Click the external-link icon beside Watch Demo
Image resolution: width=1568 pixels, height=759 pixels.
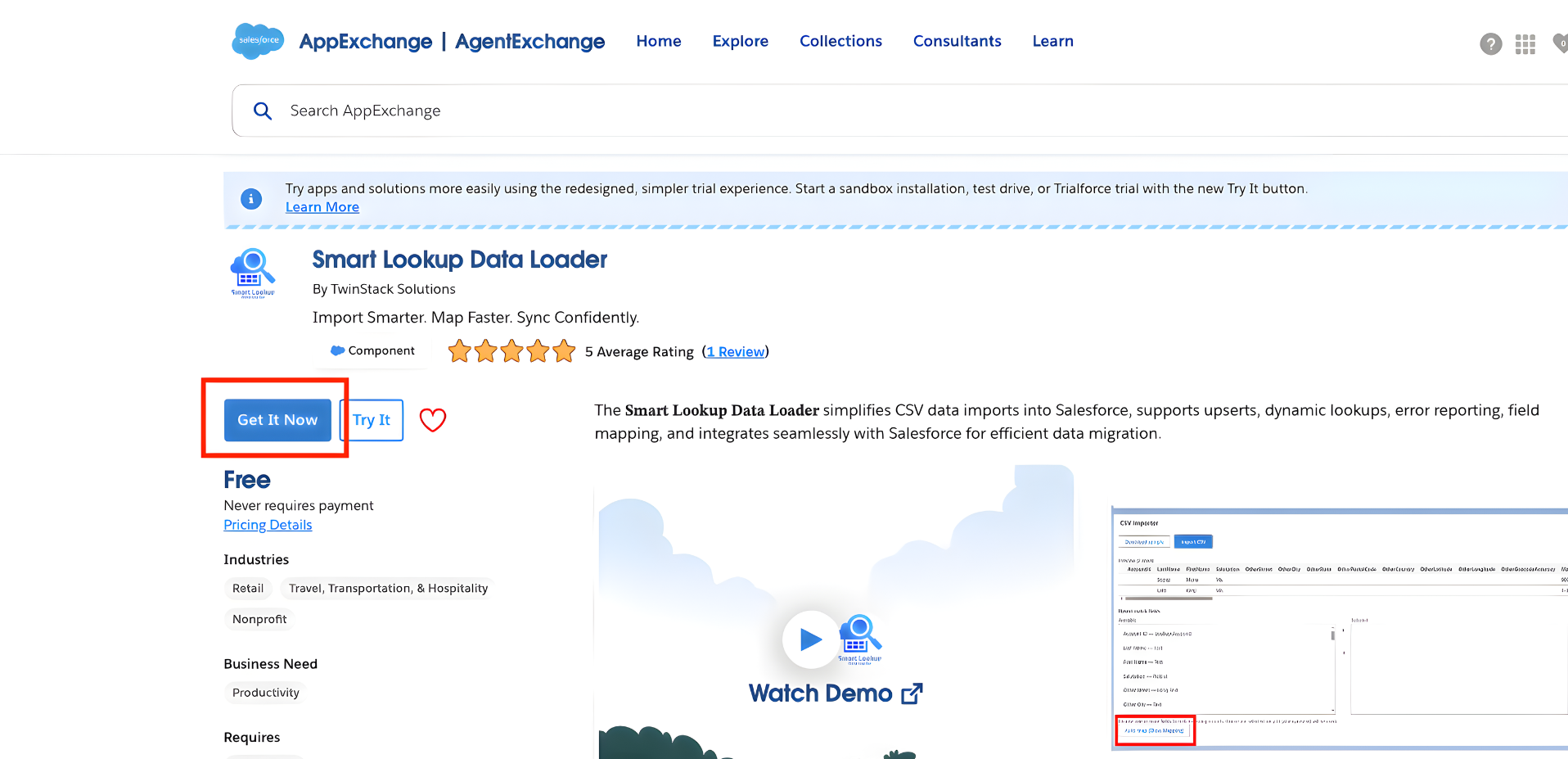click(912, 693)
